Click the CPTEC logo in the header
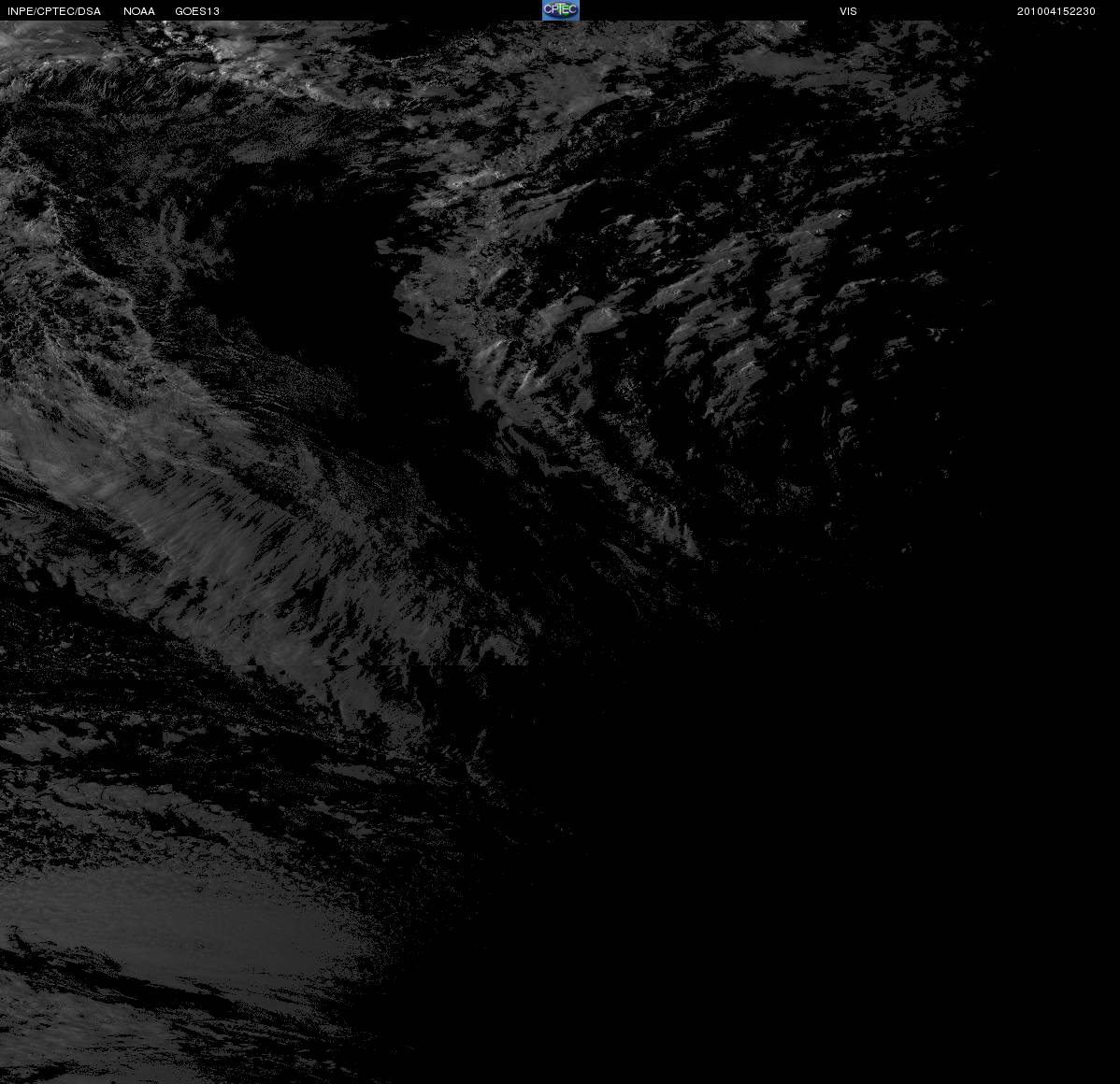Image resolution: width=1120 pixels, height=1084 pixels. point(560,10)
